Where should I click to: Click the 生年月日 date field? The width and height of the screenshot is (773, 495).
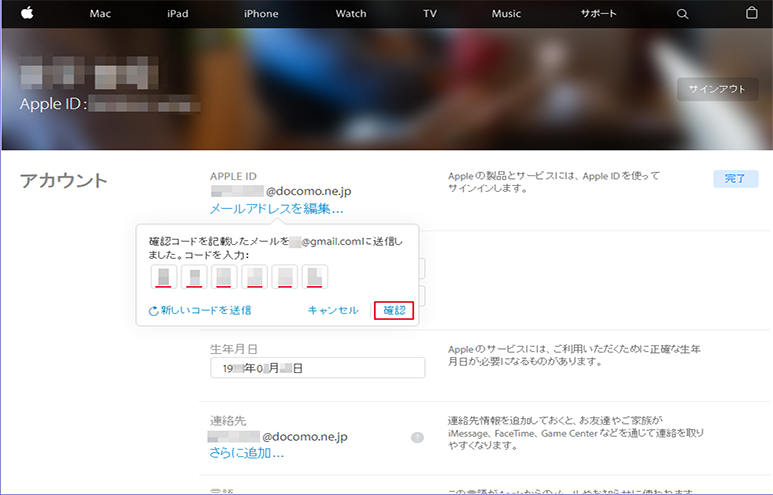pyautogui.click(x=317, y=368)
